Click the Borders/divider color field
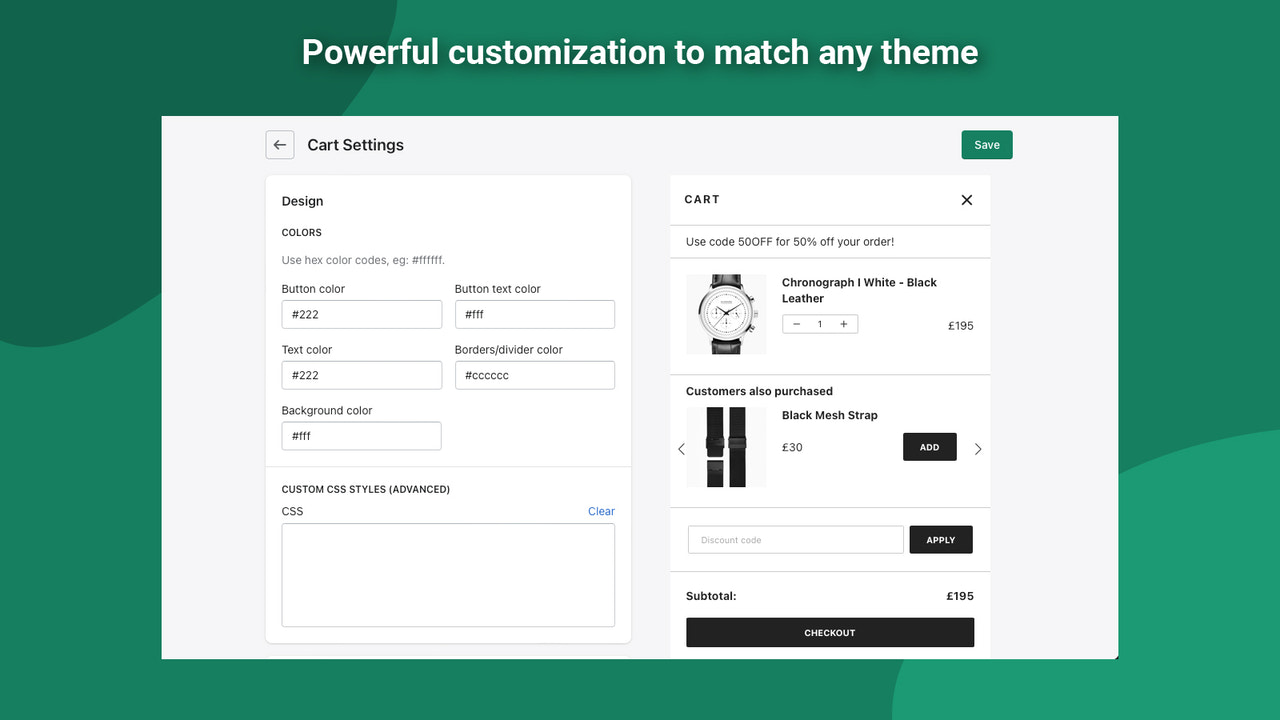The image size is (1280, 720). (x=534, y=374)
